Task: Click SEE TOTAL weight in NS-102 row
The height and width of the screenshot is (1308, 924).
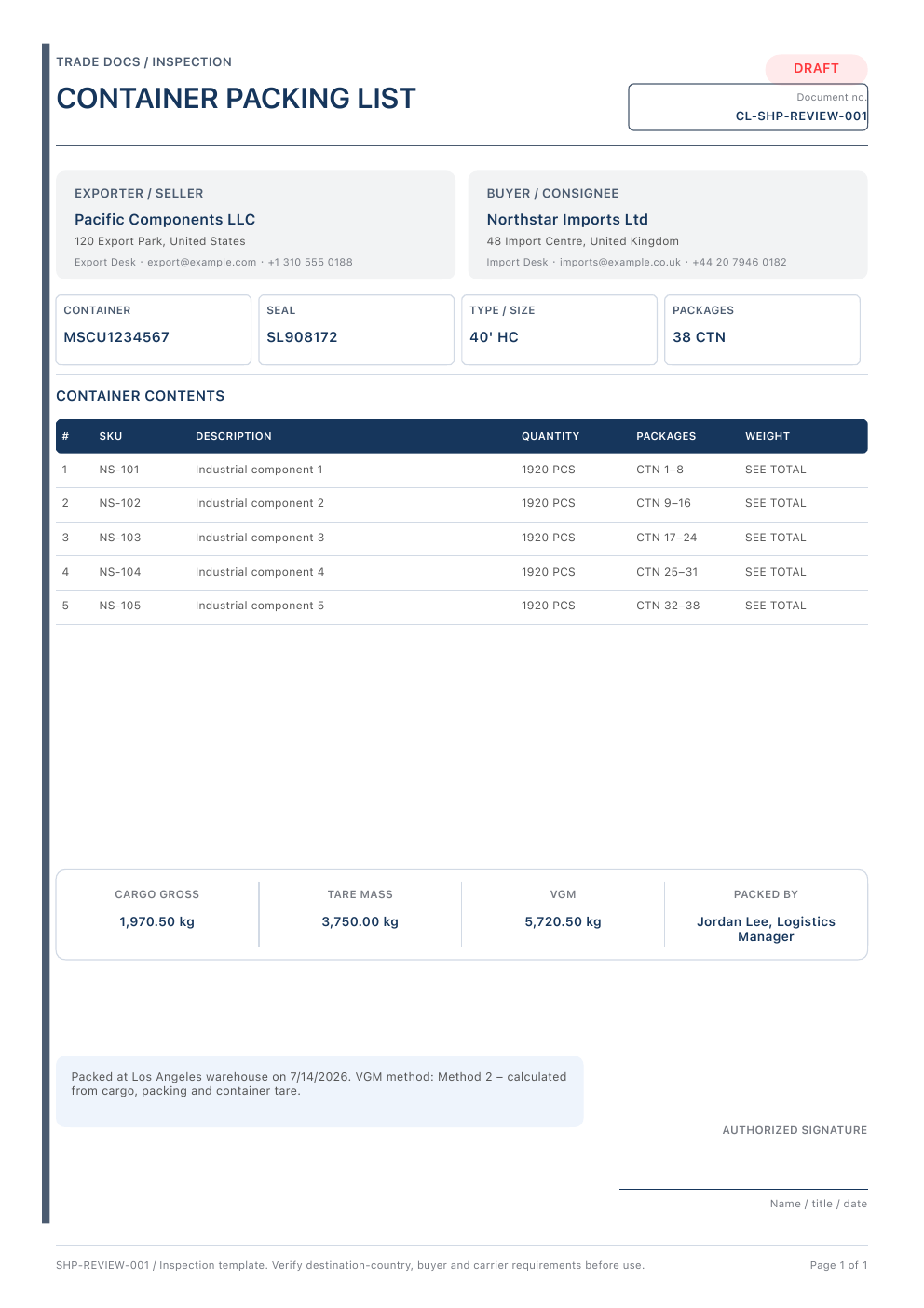Action: (x=776, y=503)
